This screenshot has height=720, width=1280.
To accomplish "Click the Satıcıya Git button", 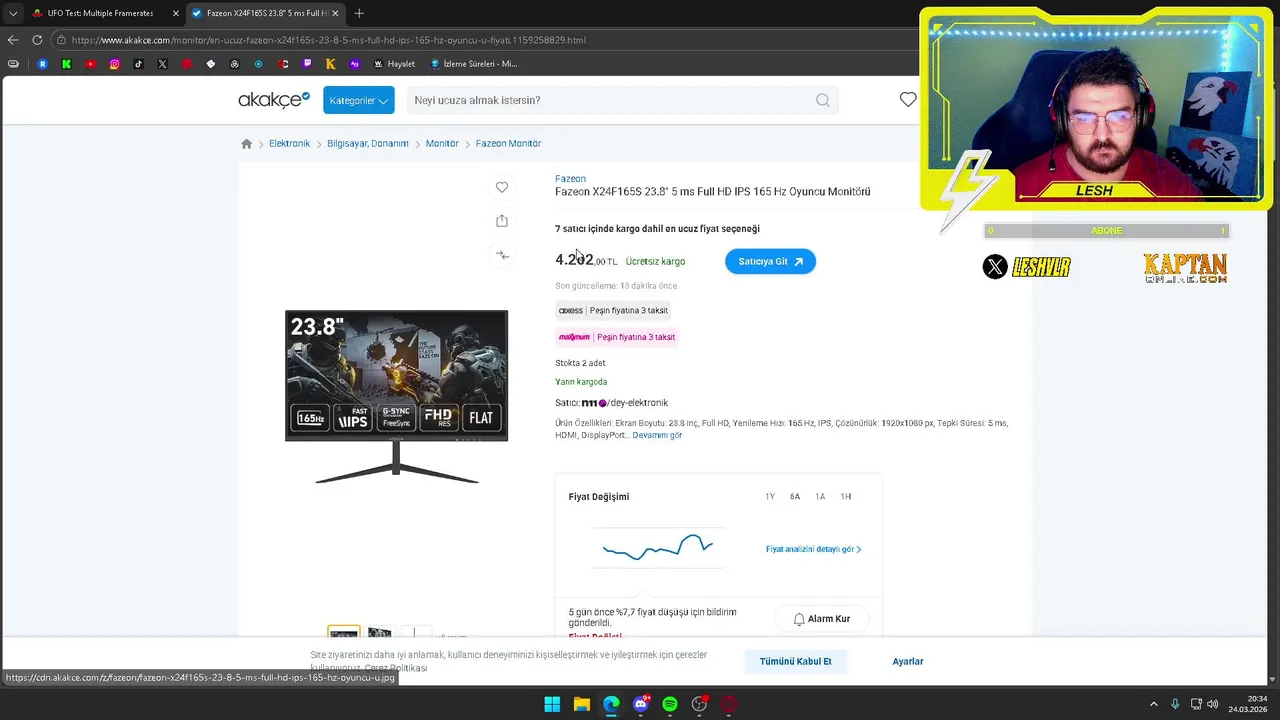I will coord(770,261).
